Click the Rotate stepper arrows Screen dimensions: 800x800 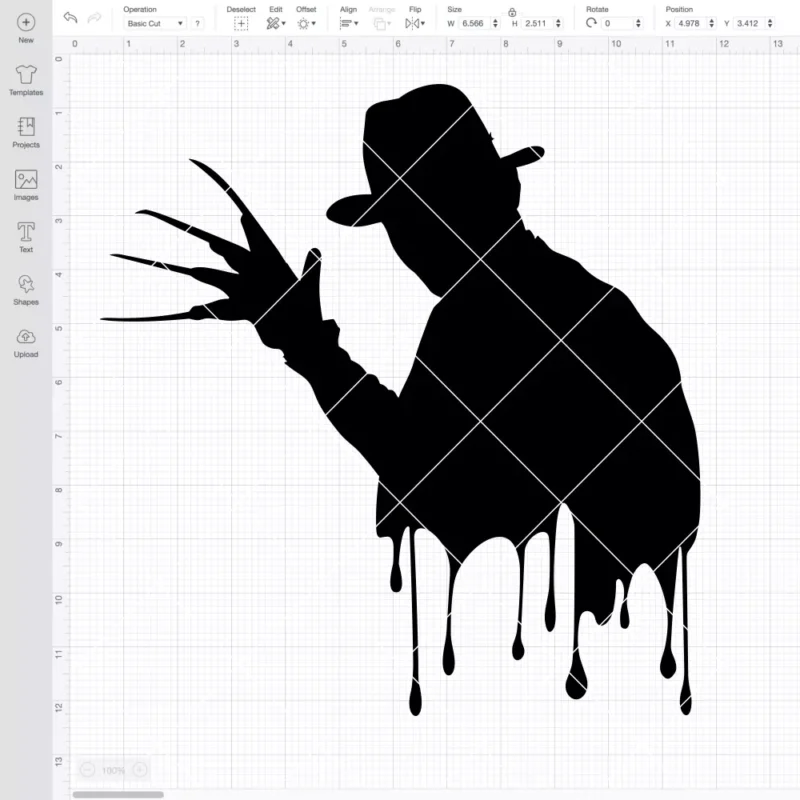tap(638, 23)
